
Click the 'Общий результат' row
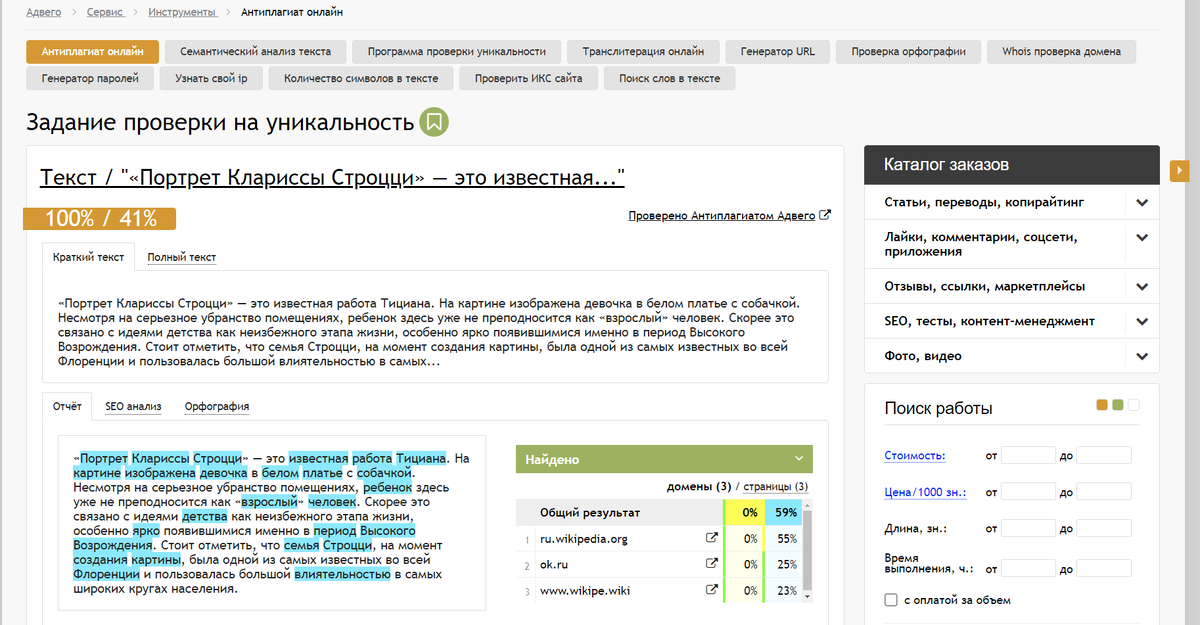pos(660,513)
